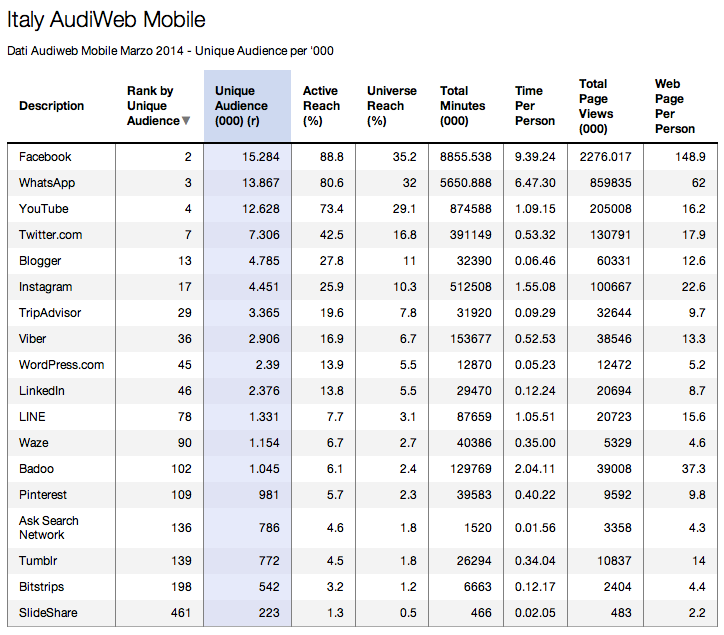Select the WordPress.com row label
The image size is (724, 635).
point(61,365)
